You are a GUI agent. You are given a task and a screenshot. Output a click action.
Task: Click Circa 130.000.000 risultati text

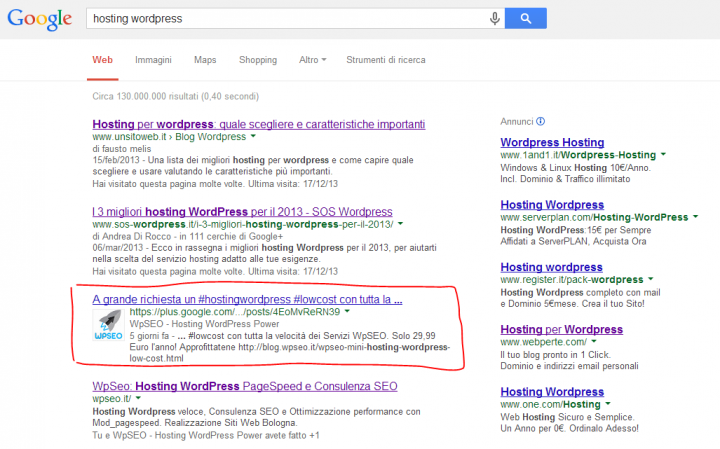tap(175, 96)
